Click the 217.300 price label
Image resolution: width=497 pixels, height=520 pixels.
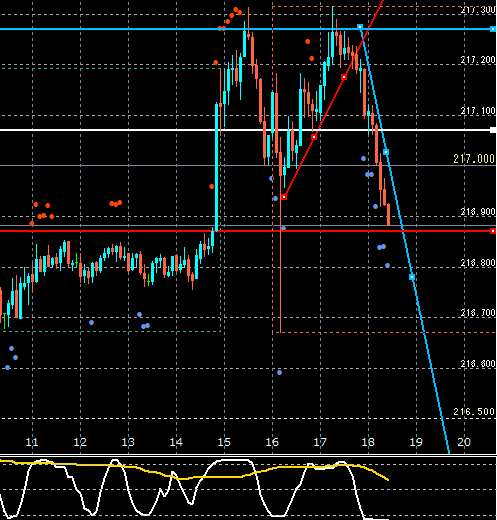coord(478,10)
